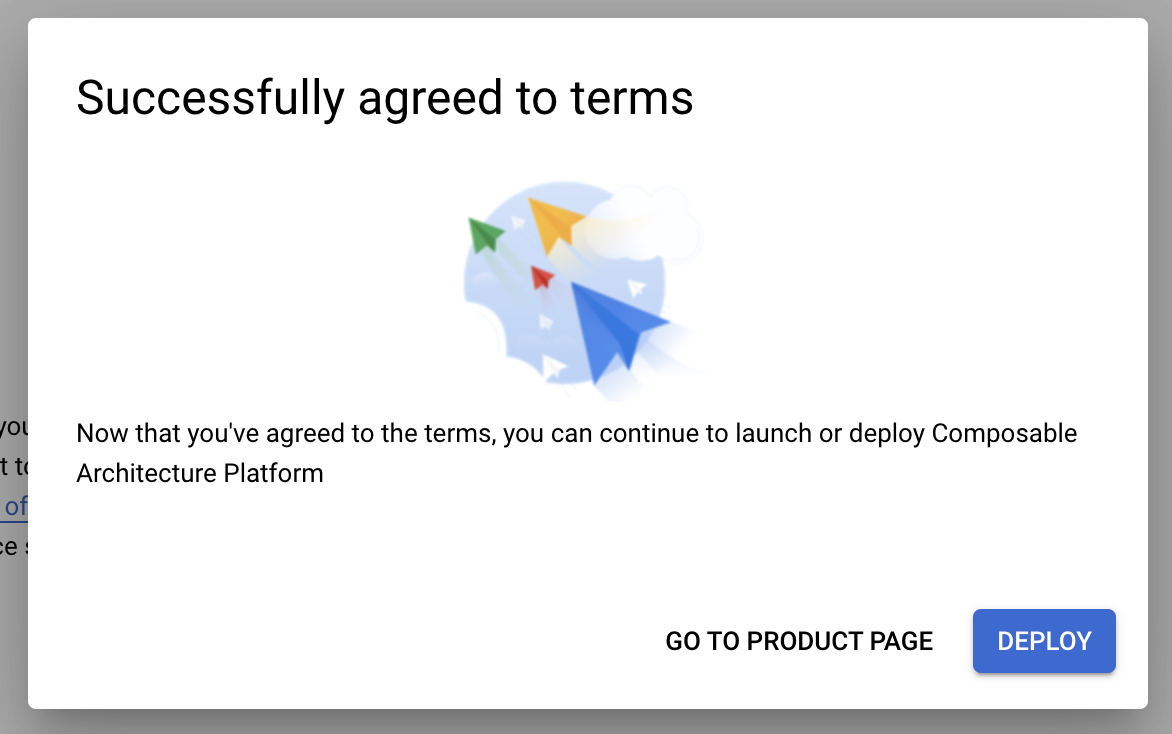Click the "Architecture Platform" text line
The width and height of the screenshot is (1172, 734).
point(200,473)
